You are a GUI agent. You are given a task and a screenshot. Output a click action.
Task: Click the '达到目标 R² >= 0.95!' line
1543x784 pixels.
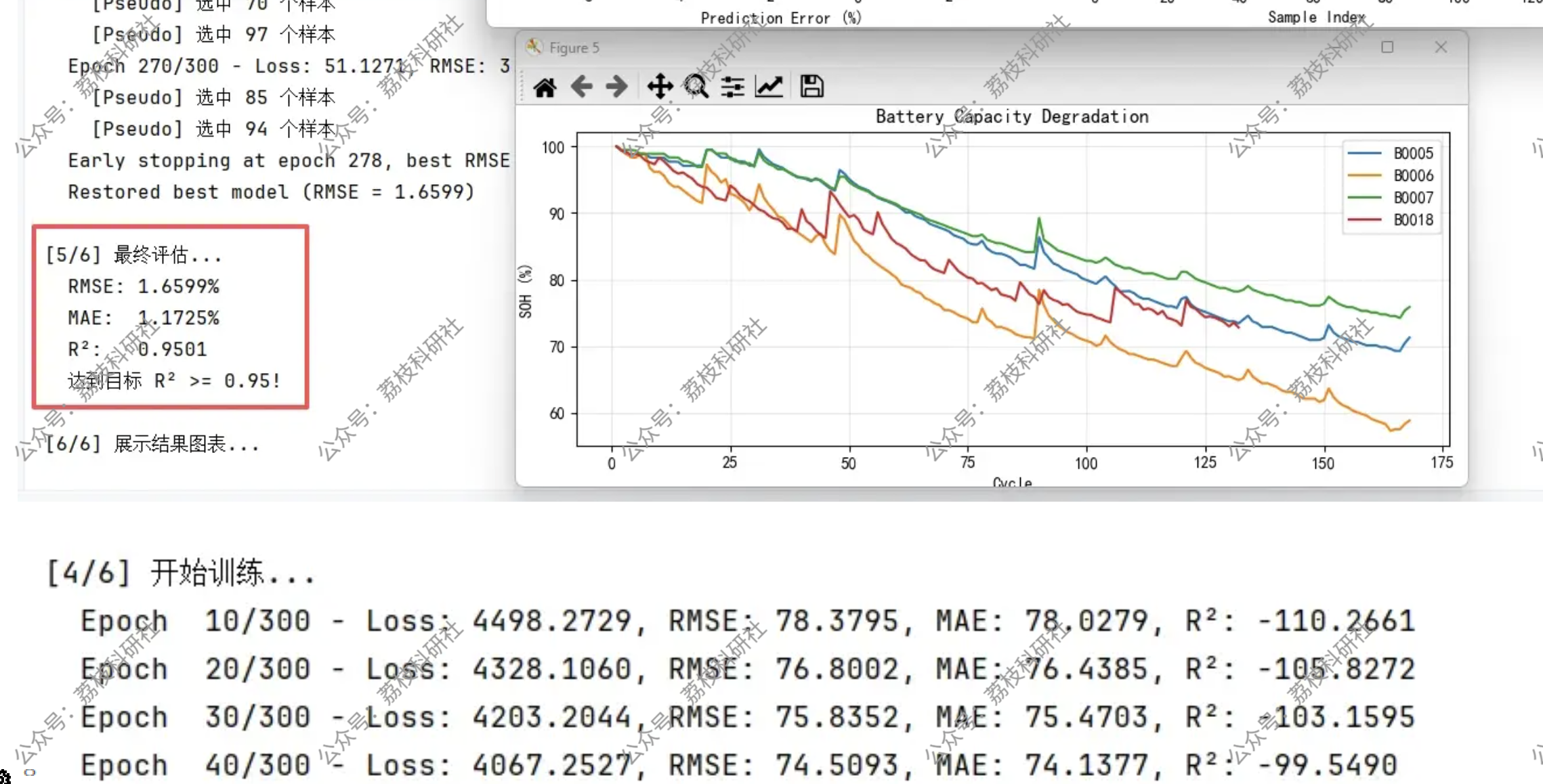click(174, 380)
